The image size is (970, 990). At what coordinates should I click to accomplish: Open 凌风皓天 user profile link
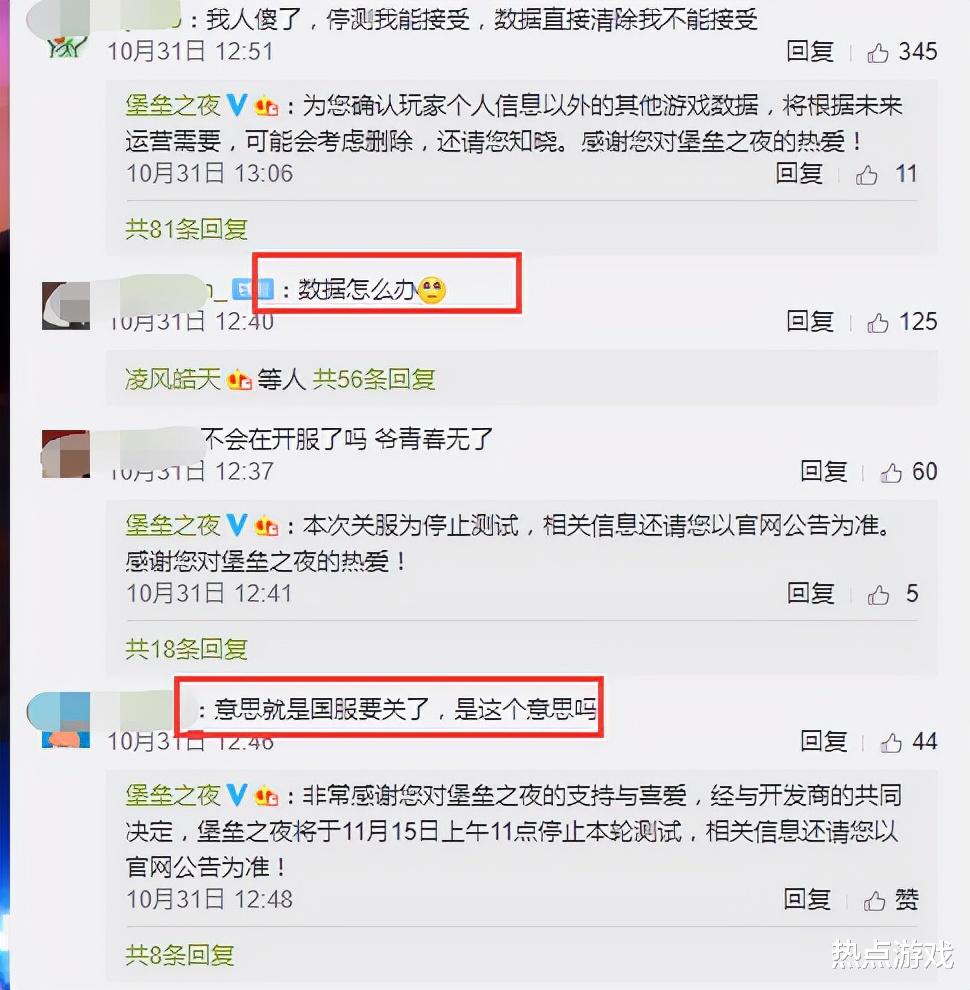172,379
